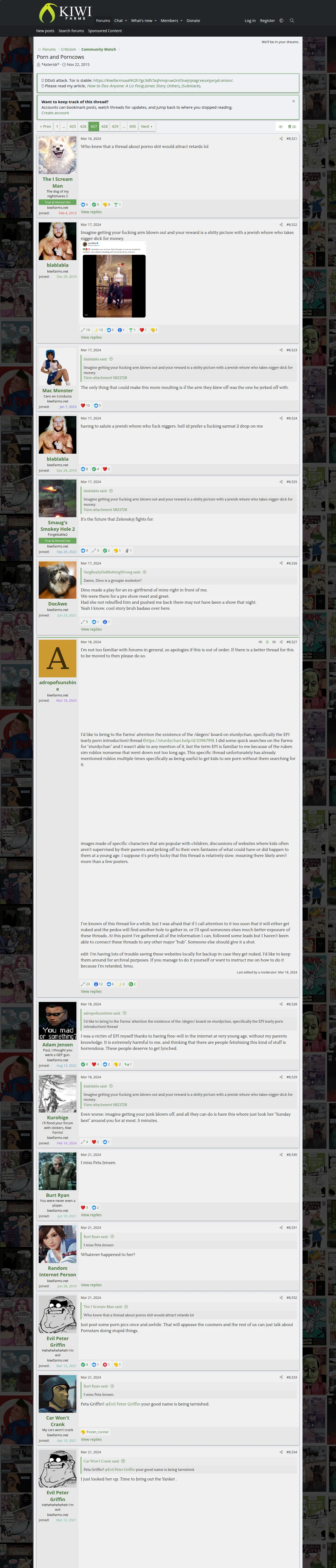The width and height of the screenshot is (336, 1568).
Task: Open the pagination ellipsis before page 695
Action: (124, 126)
